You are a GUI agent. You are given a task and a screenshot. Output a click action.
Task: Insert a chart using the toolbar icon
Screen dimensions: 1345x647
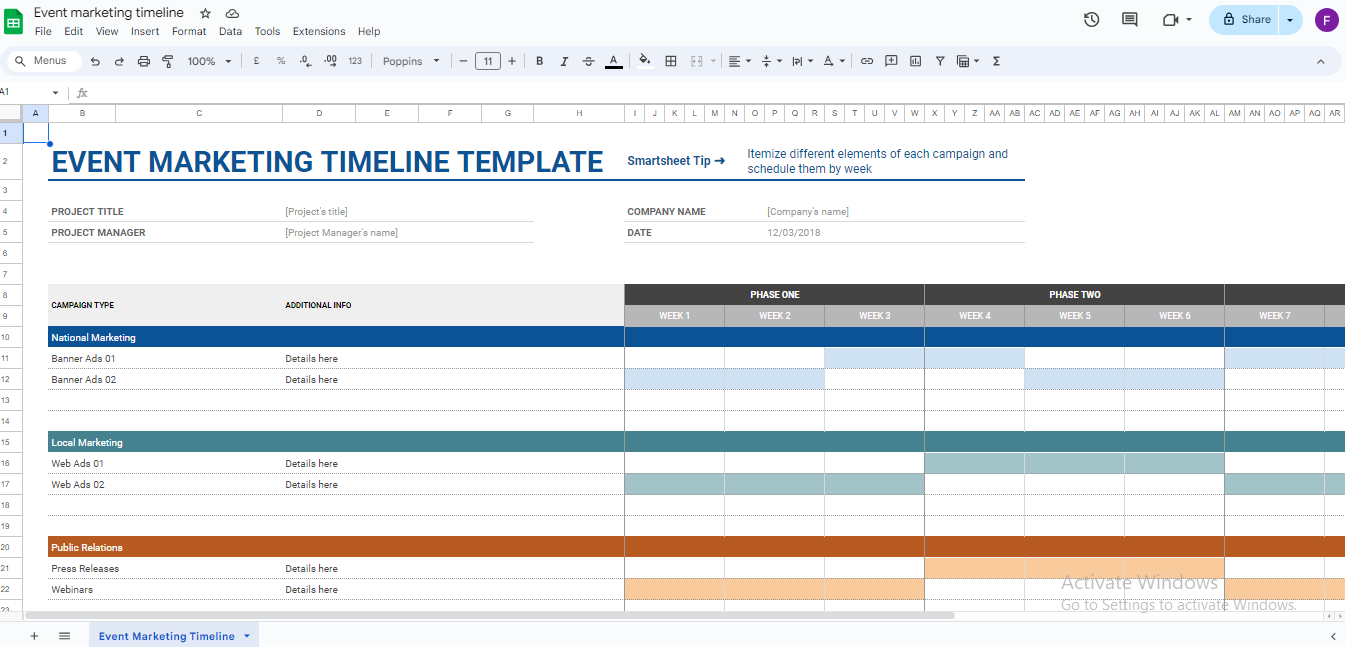click(x=915, y=61)
